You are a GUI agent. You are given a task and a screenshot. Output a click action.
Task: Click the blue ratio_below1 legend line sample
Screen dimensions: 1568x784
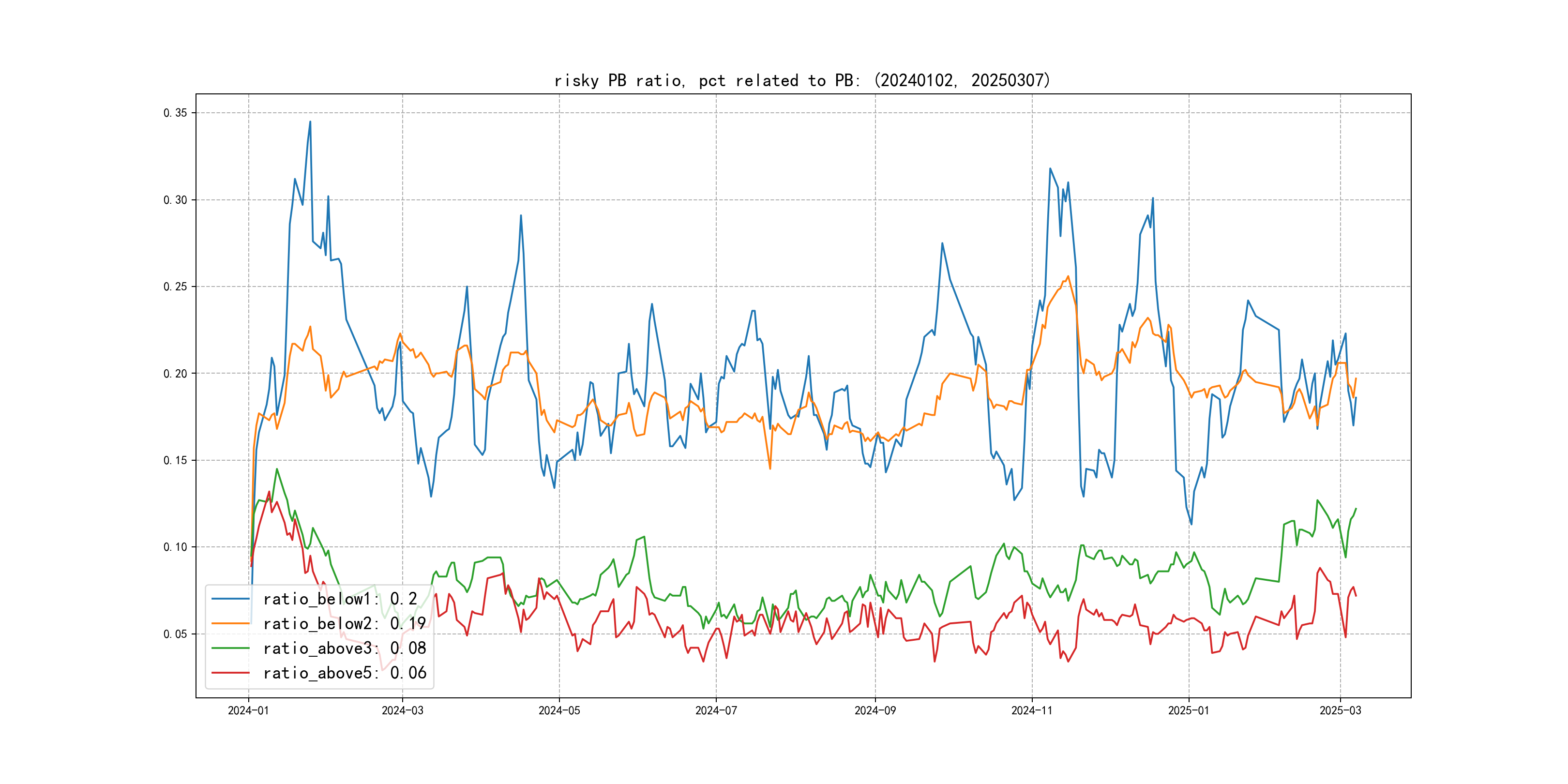pyautogui.click(x=230, y=599)
